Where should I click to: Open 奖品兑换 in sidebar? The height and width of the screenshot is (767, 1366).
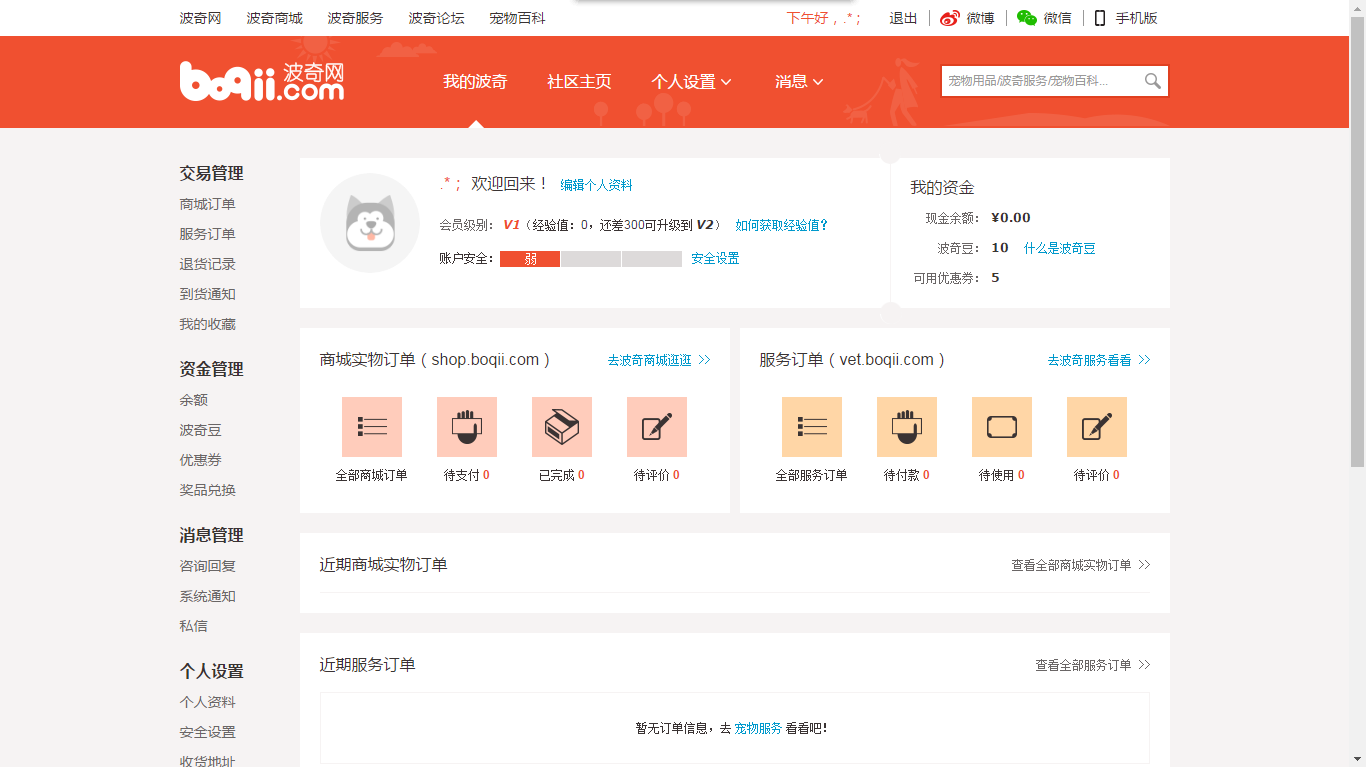pyautogui.click(x=208, y=490)
